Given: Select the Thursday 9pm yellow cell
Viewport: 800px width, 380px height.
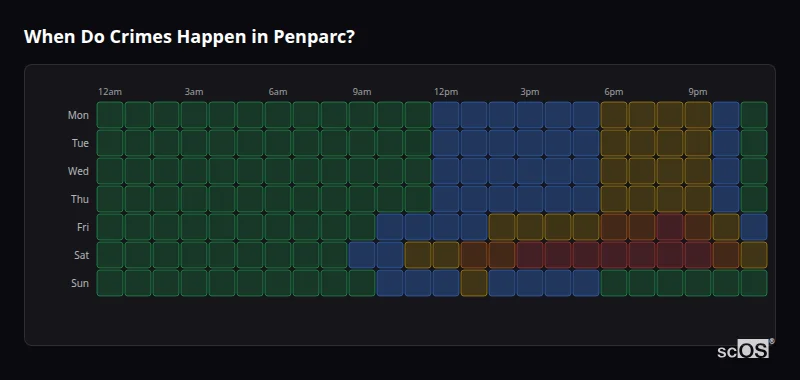Looking at the screenshot, I should [698, 199].
